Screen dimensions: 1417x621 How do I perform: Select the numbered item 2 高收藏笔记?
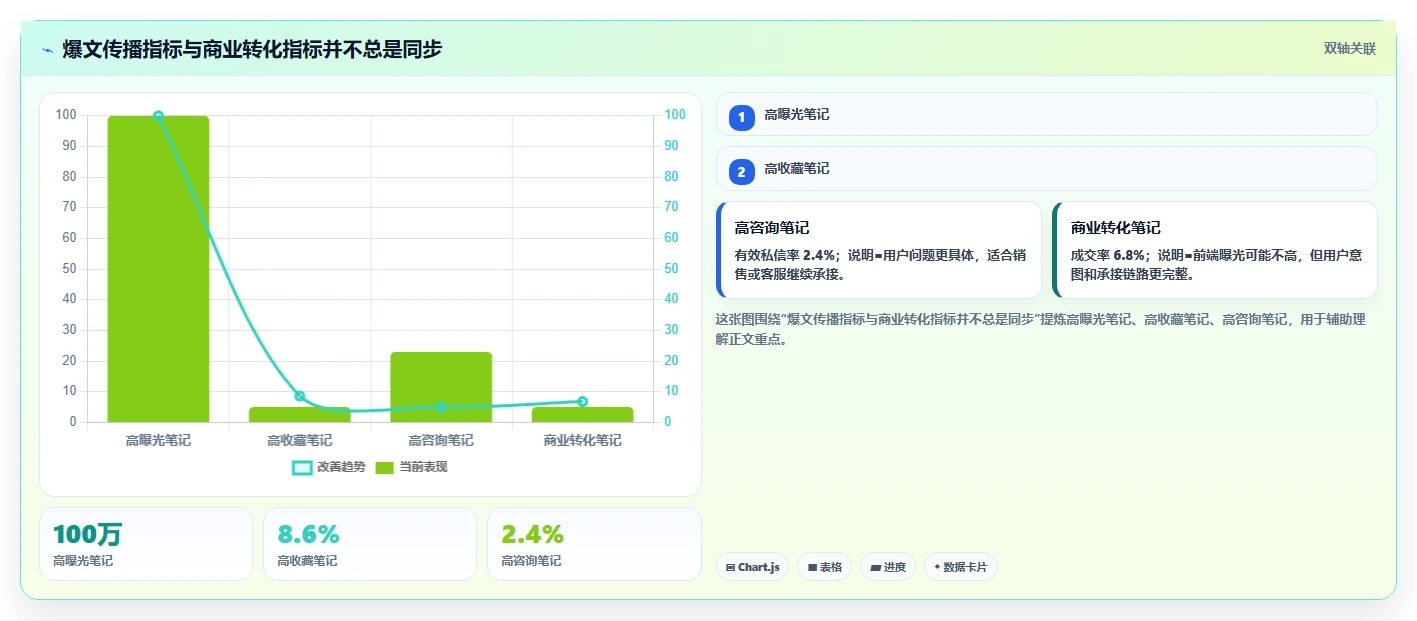pos(1047,168)
